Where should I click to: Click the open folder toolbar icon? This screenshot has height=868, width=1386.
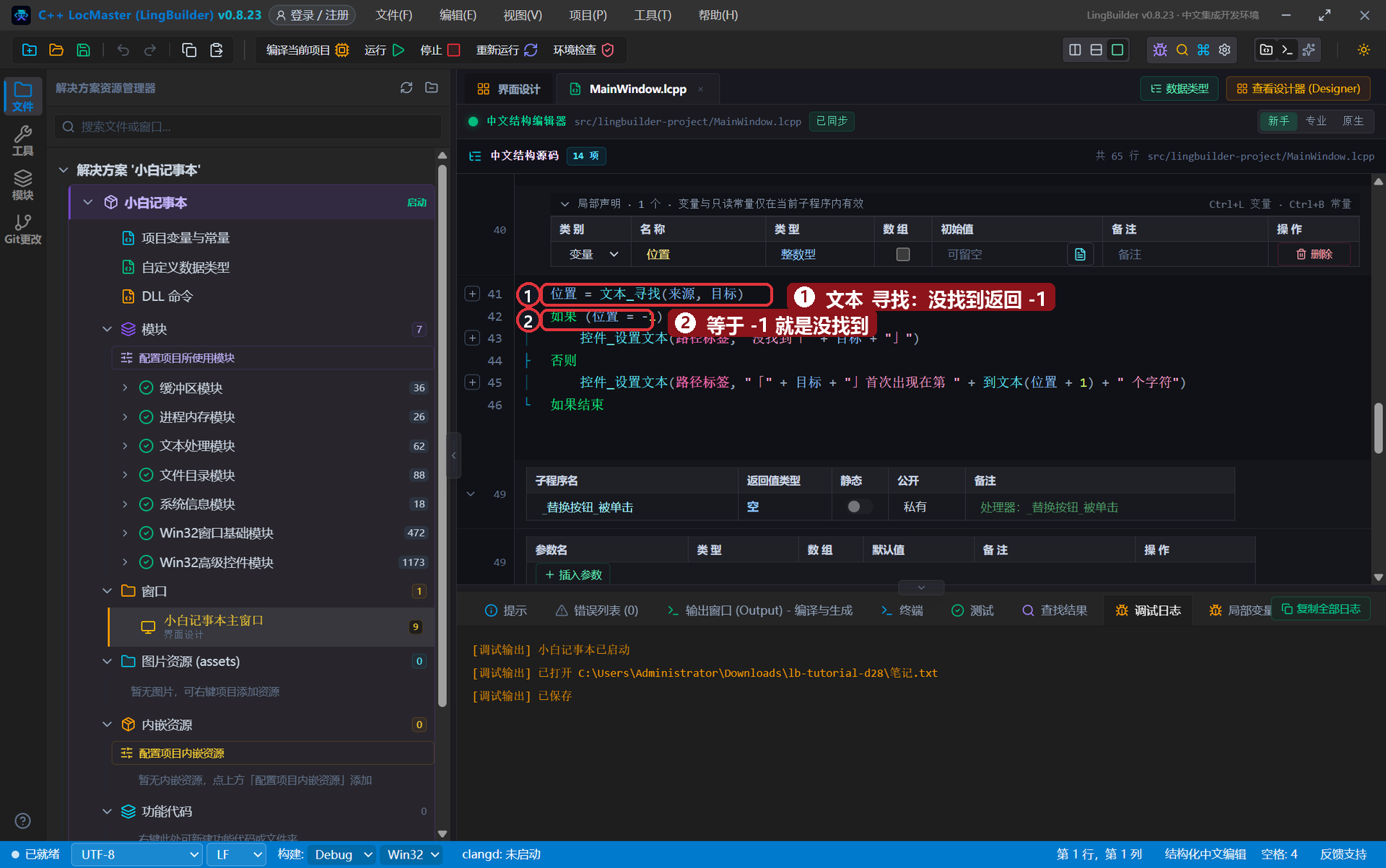point(56,50)
